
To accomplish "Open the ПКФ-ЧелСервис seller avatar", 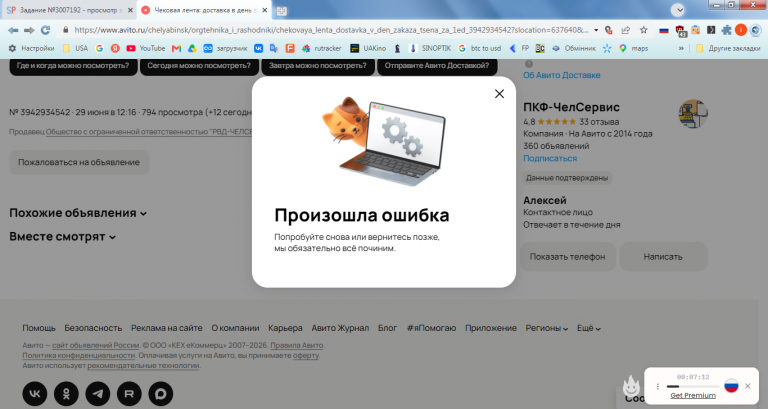I will pos(693,114).
